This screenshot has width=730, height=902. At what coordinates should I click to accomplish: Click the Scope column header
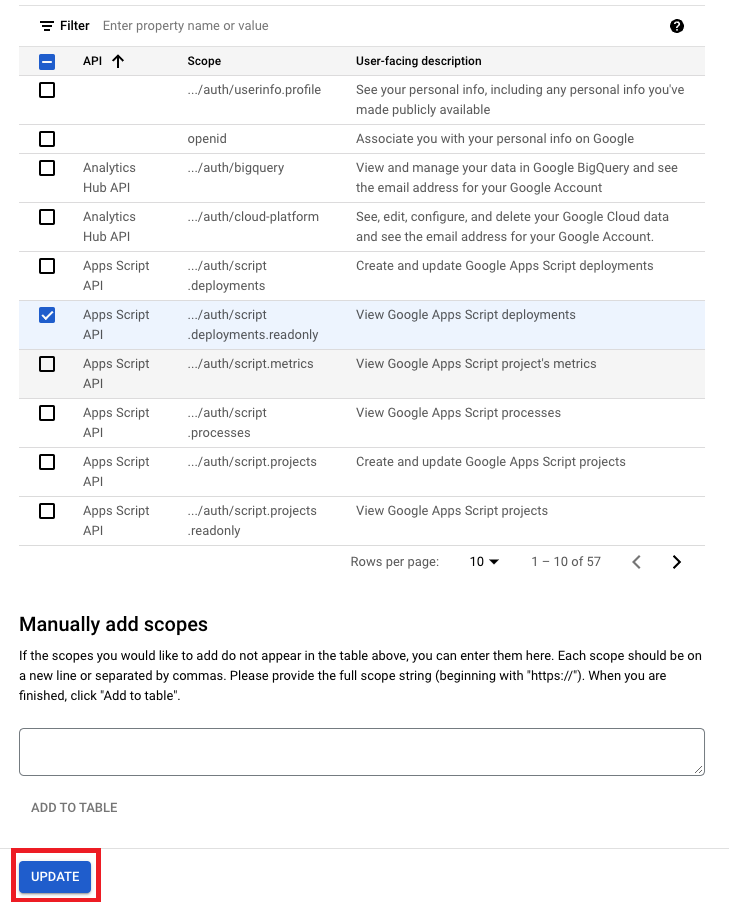204,61
